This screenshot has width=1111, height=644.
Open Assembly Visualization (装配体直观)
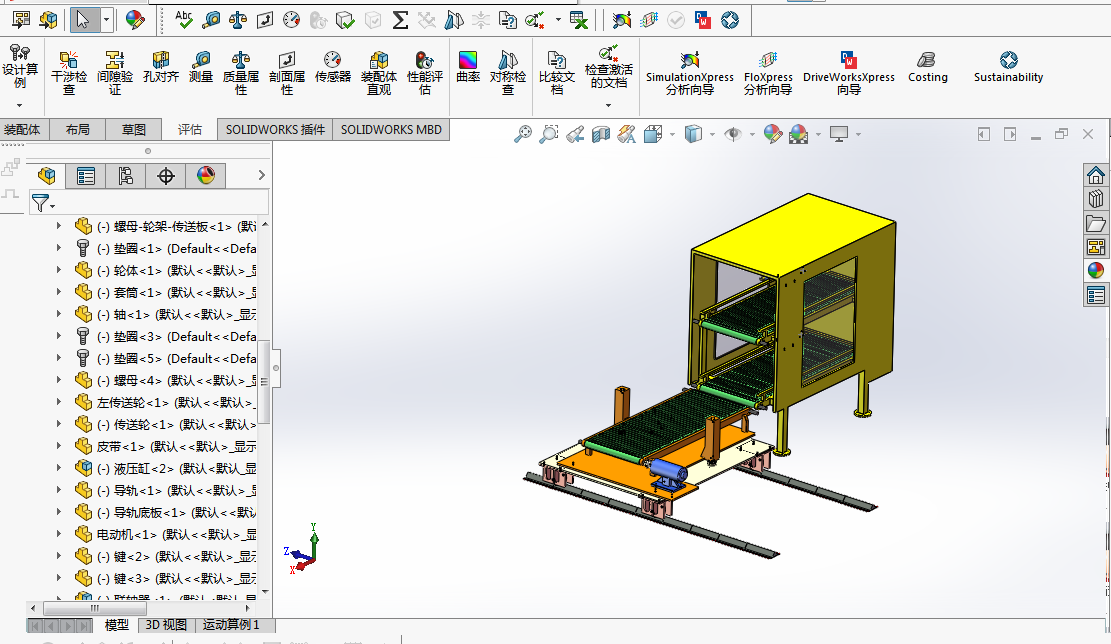tap(379, 73)
